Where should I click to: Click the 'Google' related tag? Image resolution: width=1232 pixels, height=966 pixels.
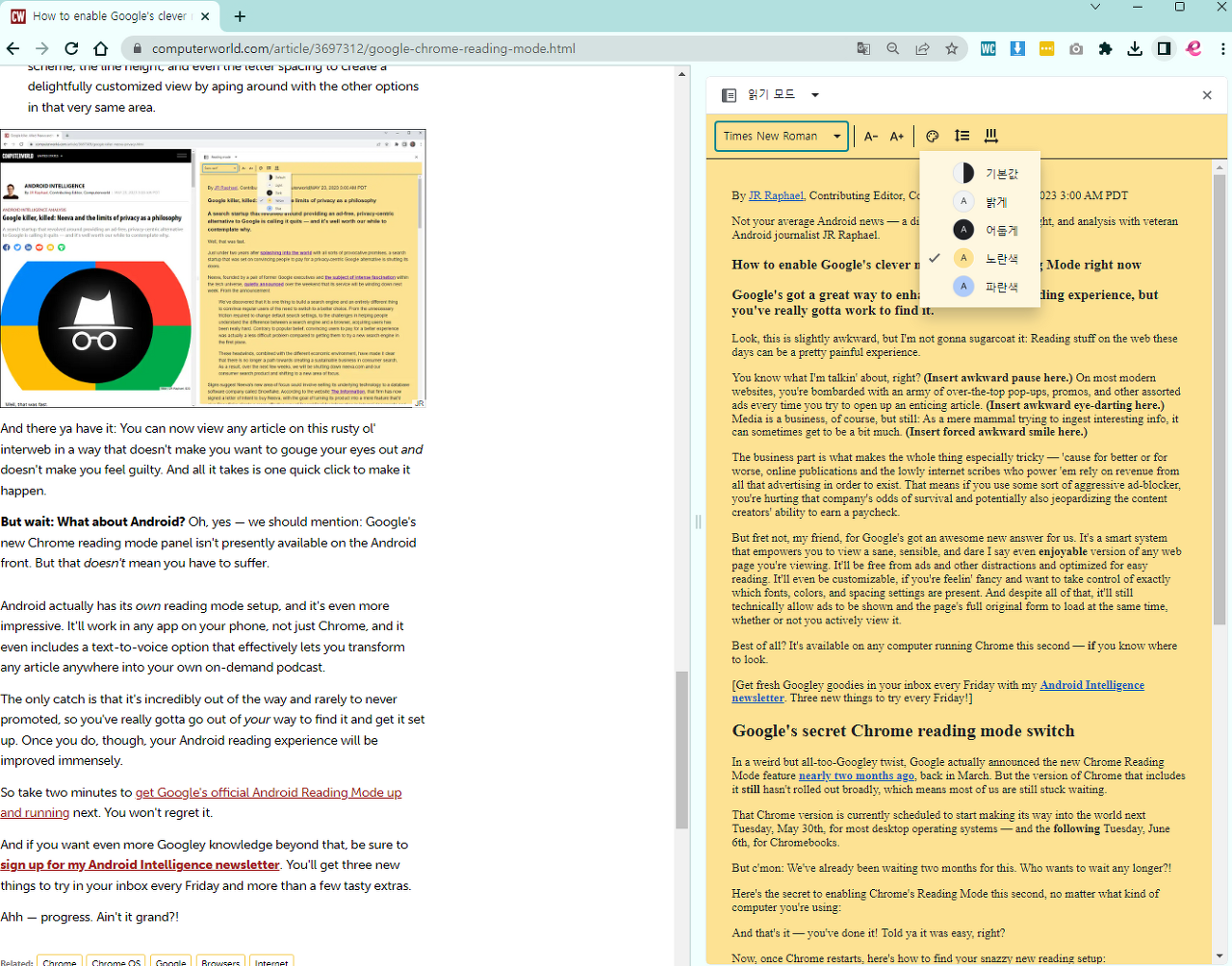click(x=171, y=961)
